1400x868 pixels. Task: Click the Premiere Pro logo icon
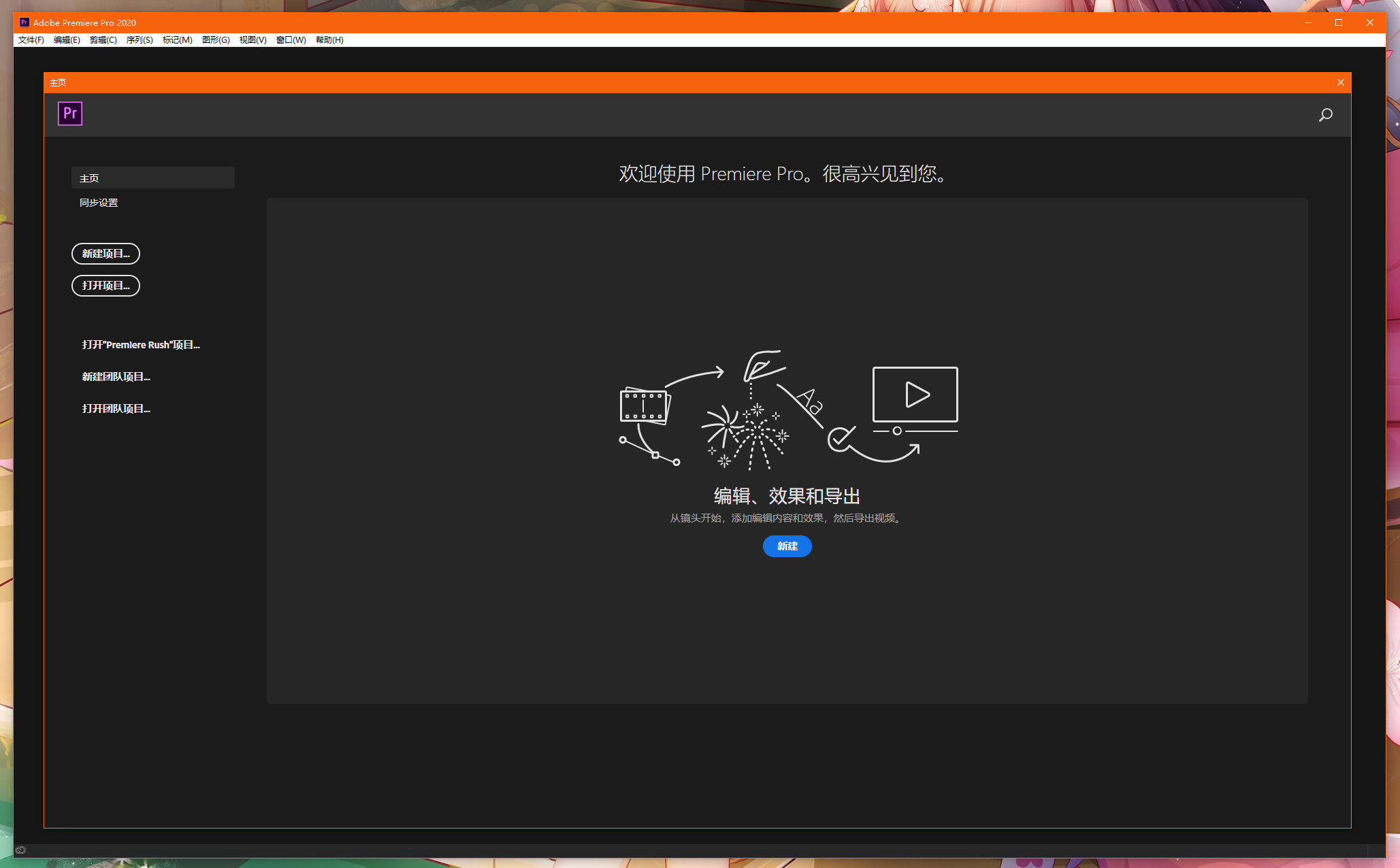tap(69, 114)
